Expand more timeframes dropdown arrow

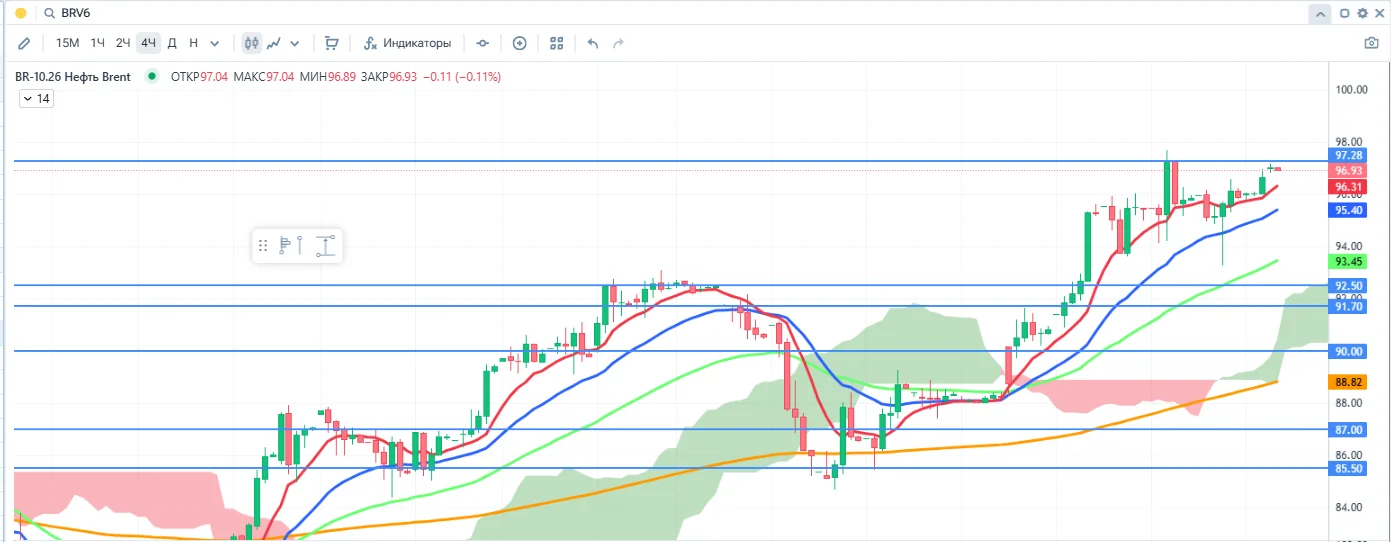coord(215,43)
